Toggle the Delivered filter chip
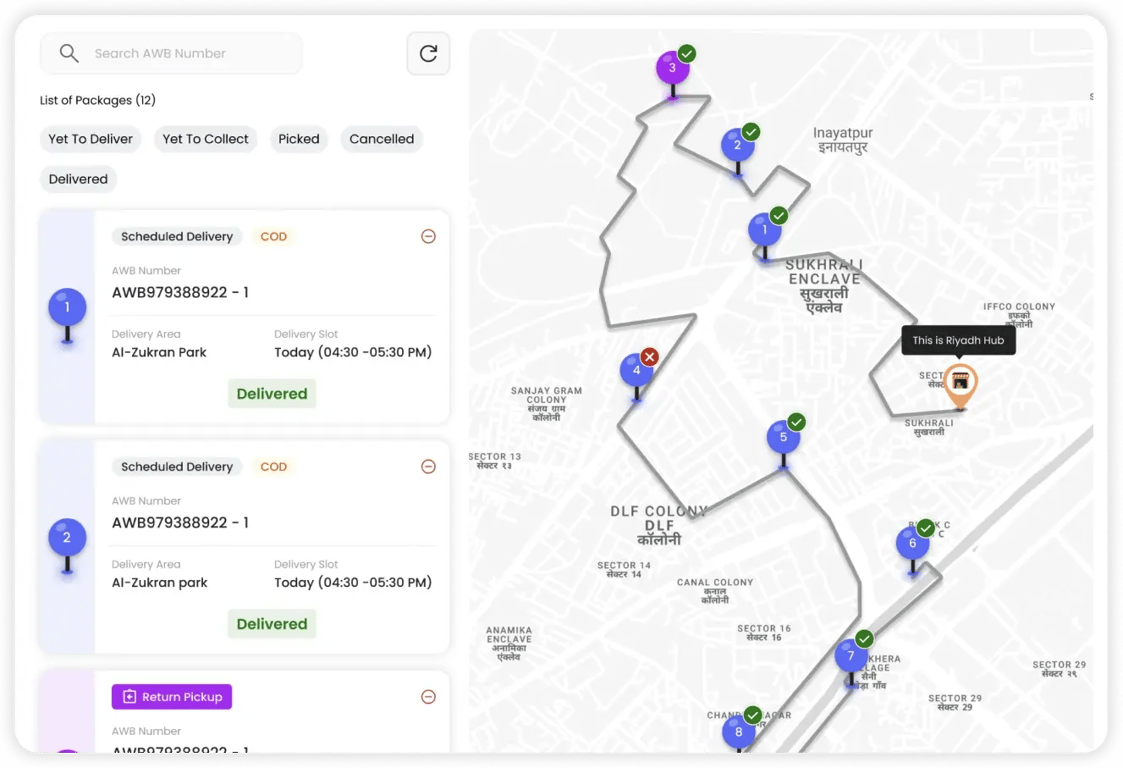This screenshot has height=768, width=1123. (78, 179)
